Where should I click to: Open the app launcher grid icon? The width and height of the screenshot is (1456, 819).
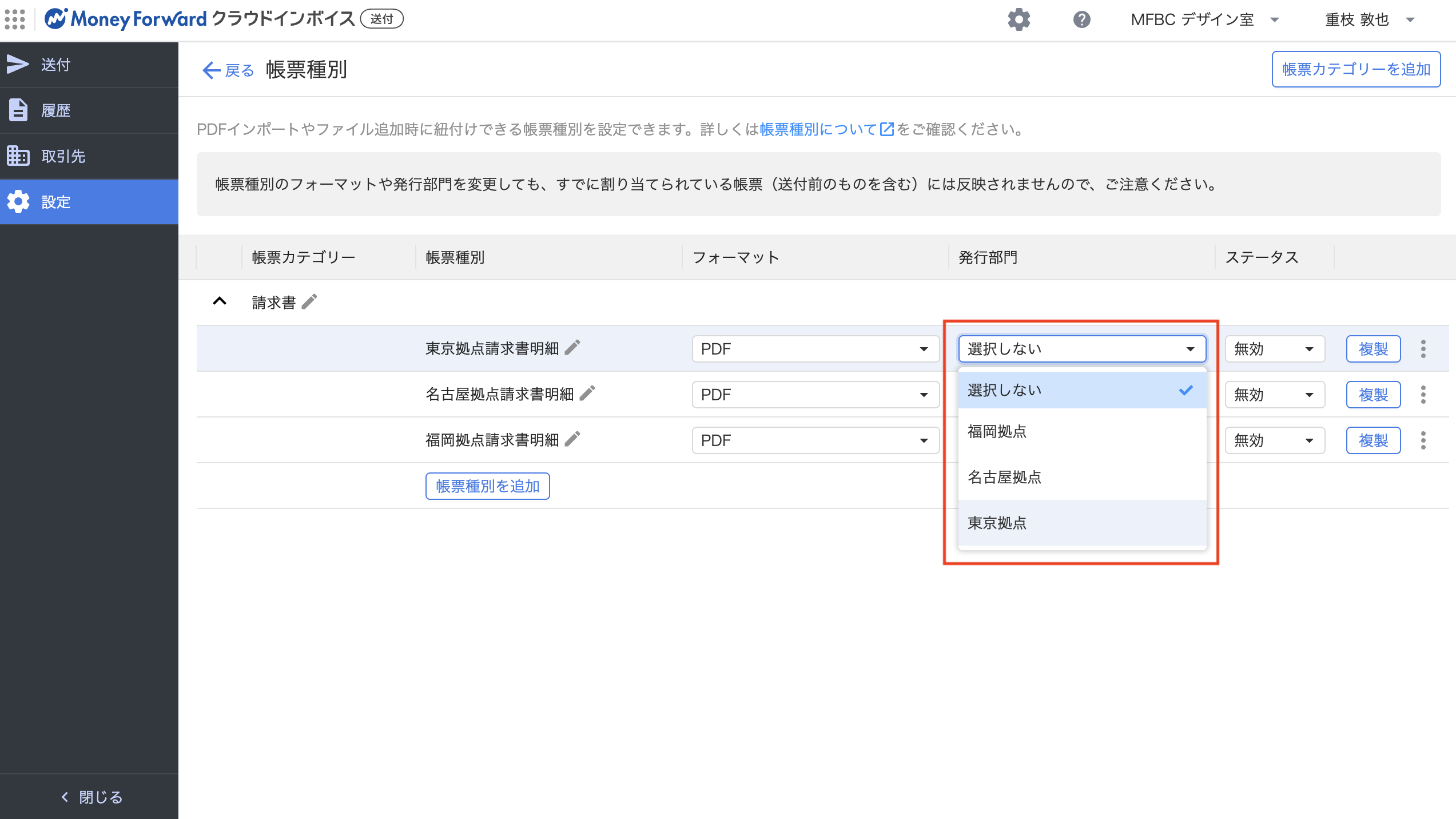click(x=15, y=19)
